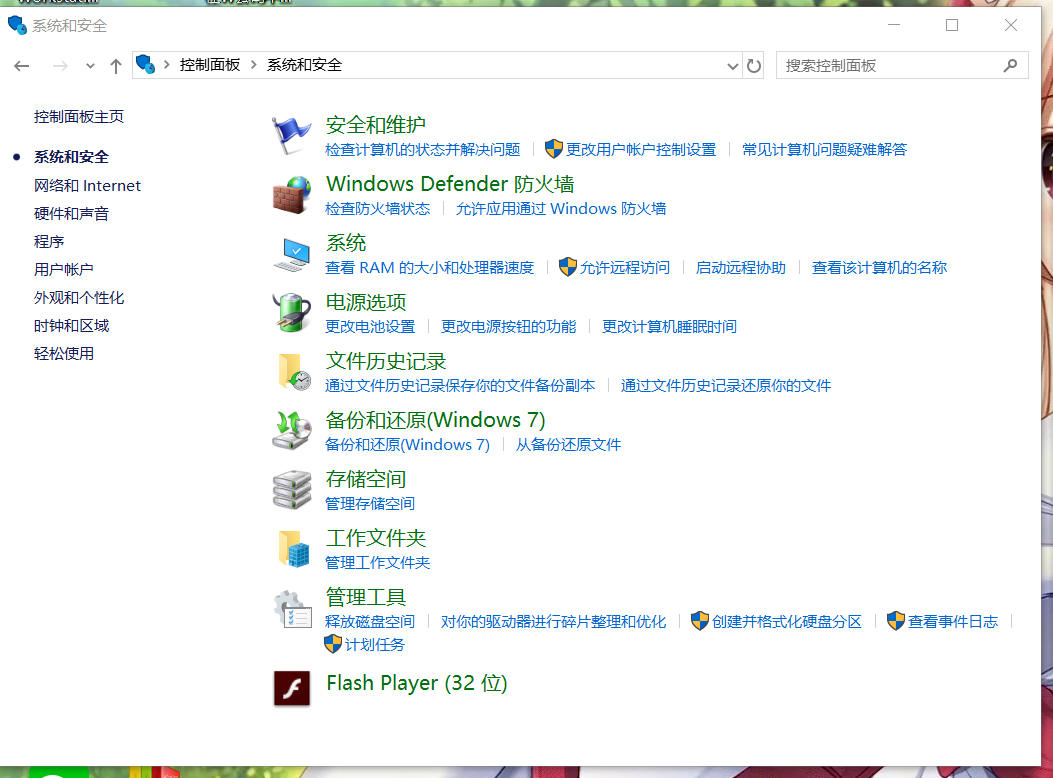1053x778 pixels.
Task: Click 对你的驱动器进行碎片整理和优化 link
Action: pyautogui.click(x=553, y=622)
